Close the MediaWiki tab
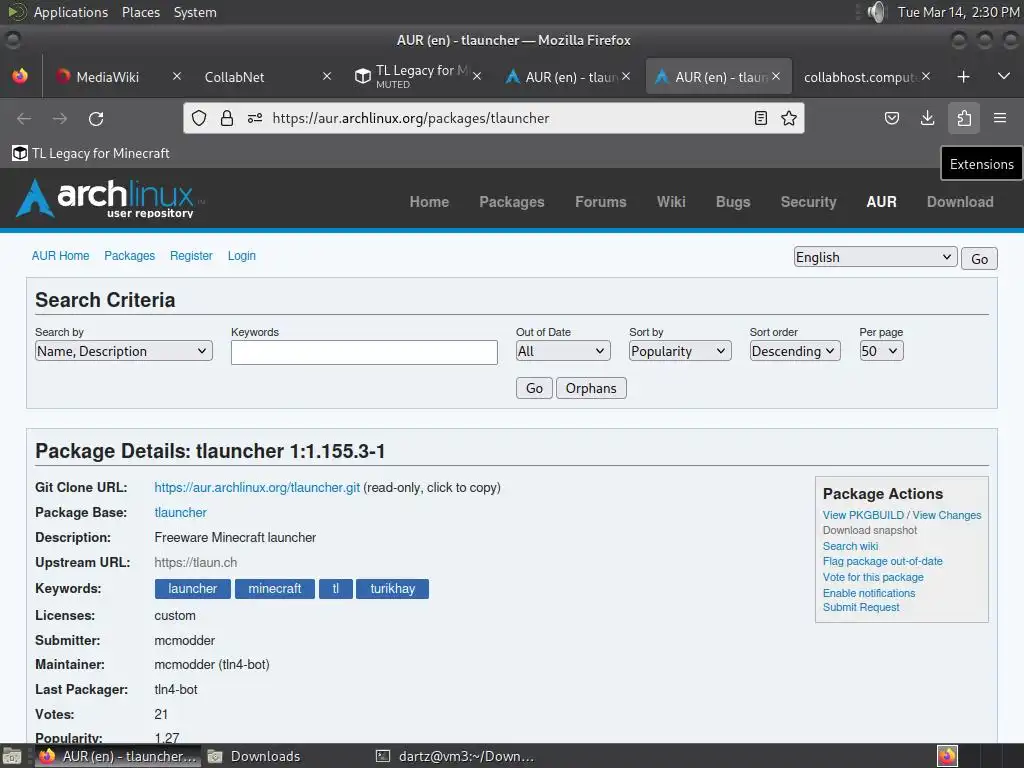1024x768 pixels. click(177, 76)
